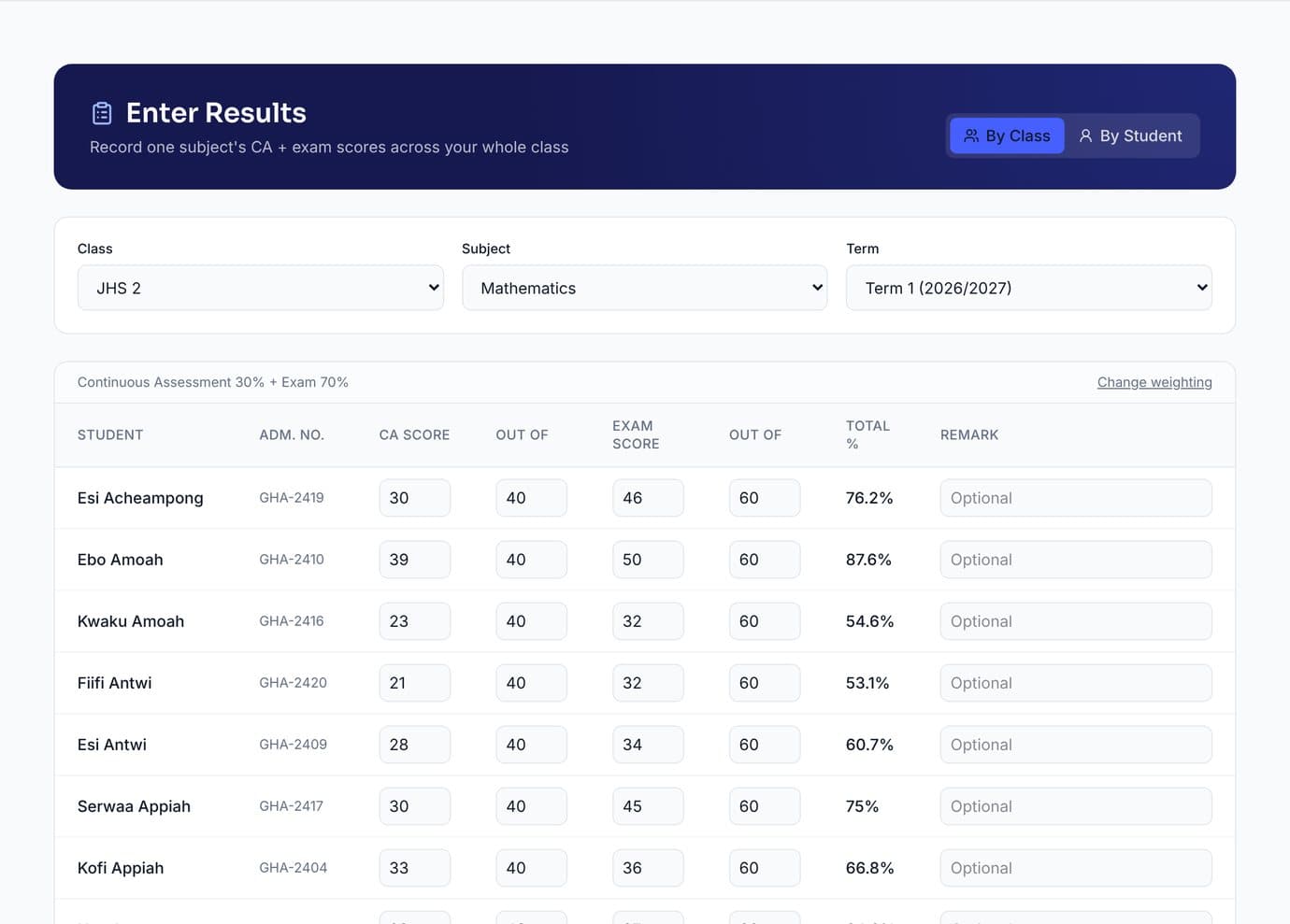Click the remark field for Serwaa Appiah
Image resolution: width=1290 pixels, height=924 pixels.
tap(1076, 806)
